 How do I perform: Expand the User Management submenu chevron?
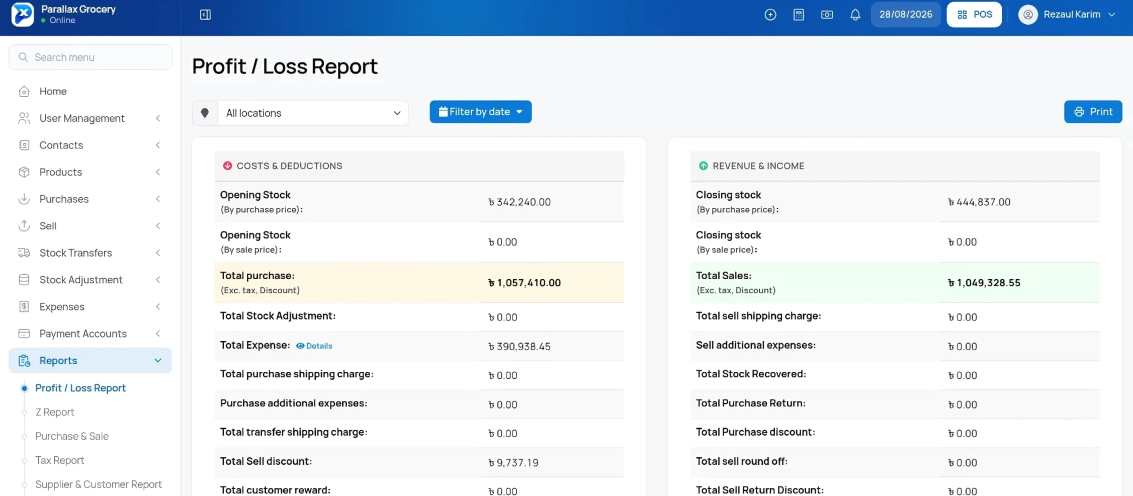[x=158, y=118]
